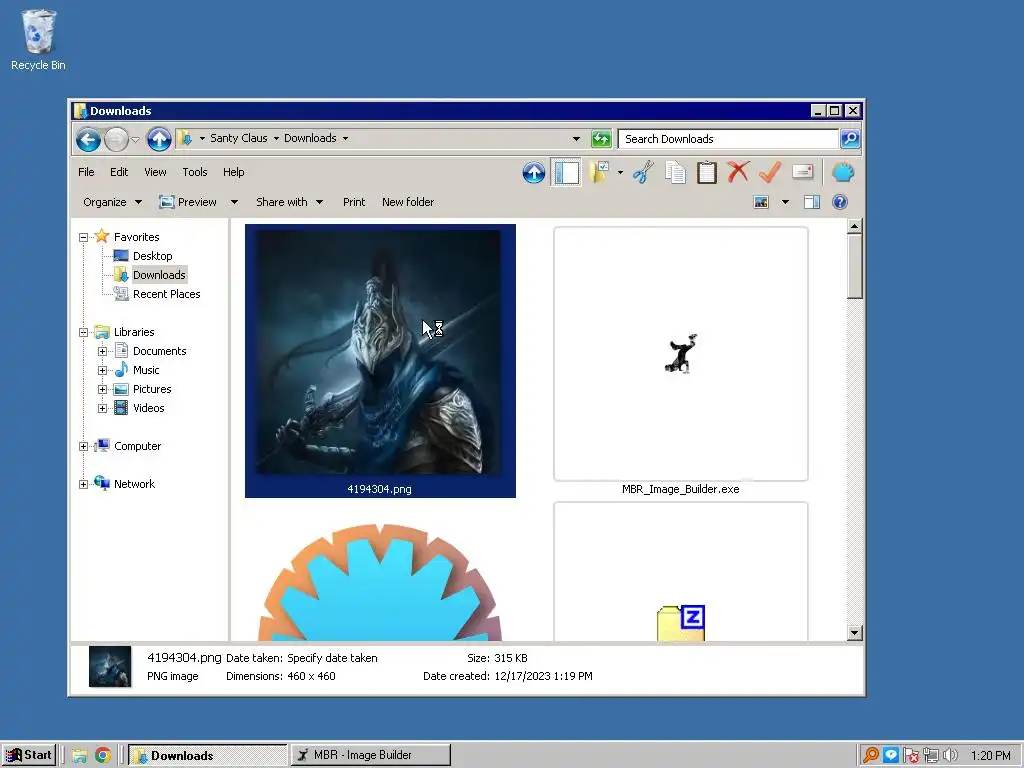Open recent pages dropdown next to Forward

[x=135, y=139]
